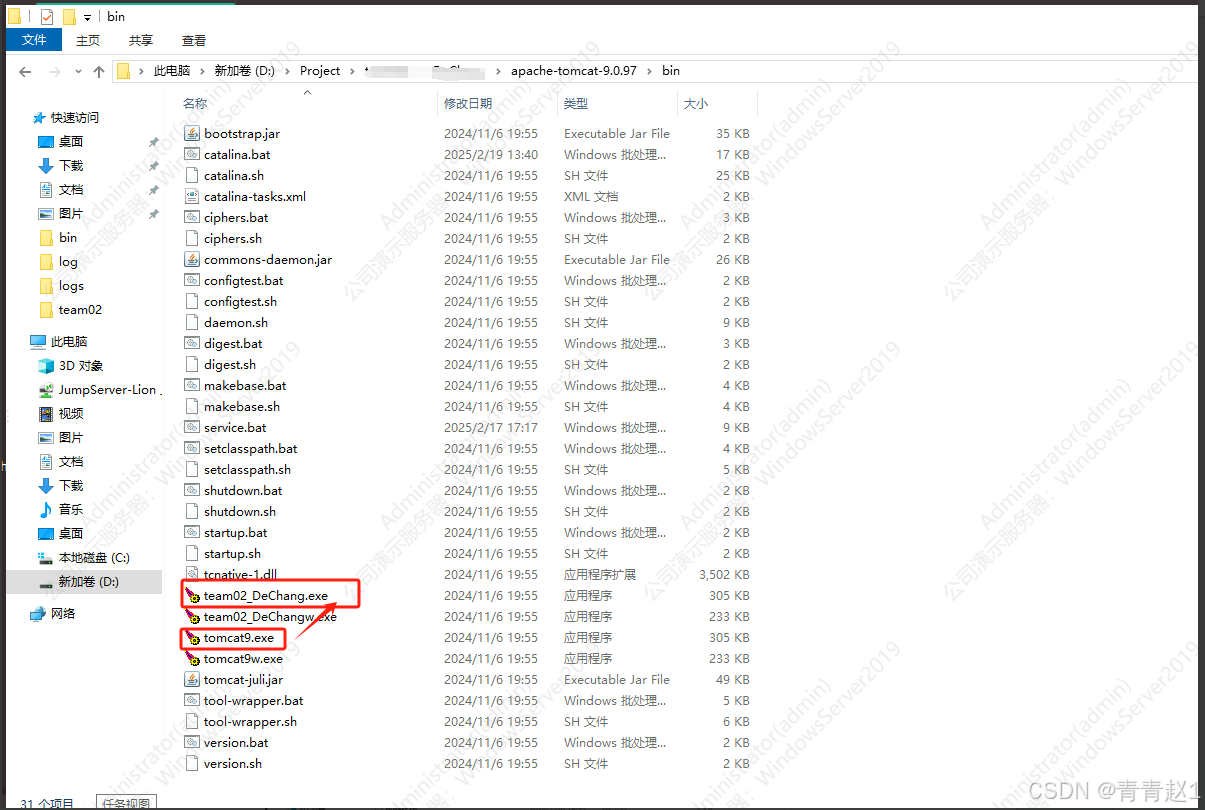The height and width of the screenshot is (810, 1205).
Task: Select the file named configtest.sh
Action: pos(240,301)
